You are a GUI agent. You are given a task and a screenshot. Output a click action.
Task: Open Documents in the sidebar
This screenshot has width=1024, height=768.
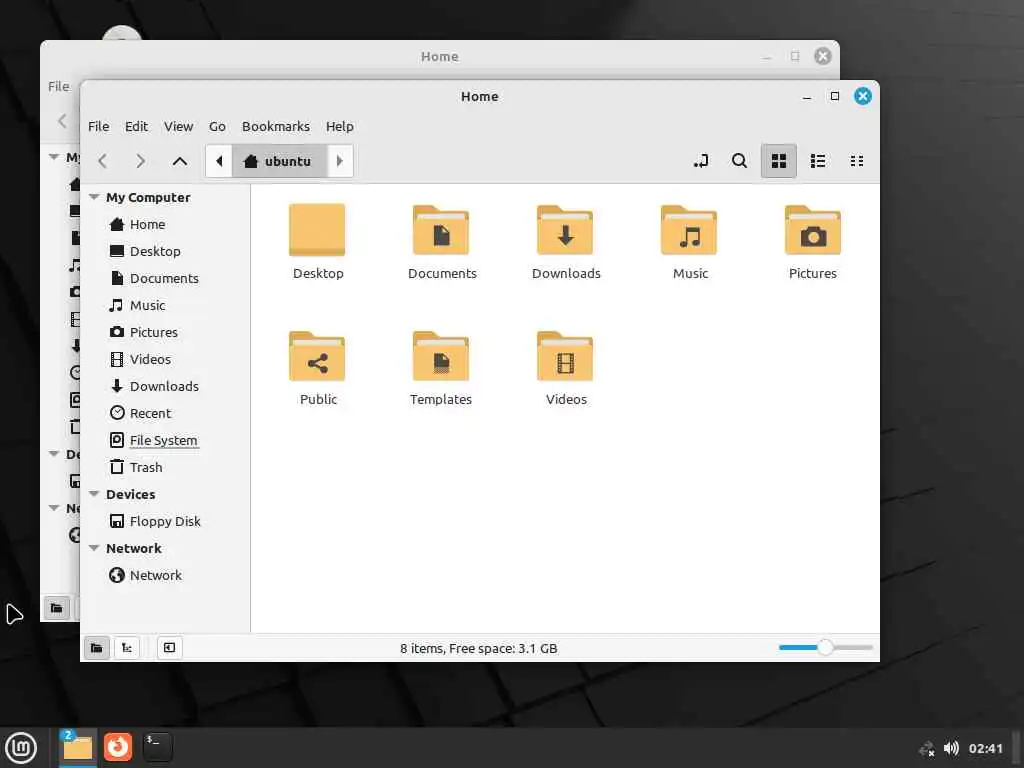[x=164, y=278]
